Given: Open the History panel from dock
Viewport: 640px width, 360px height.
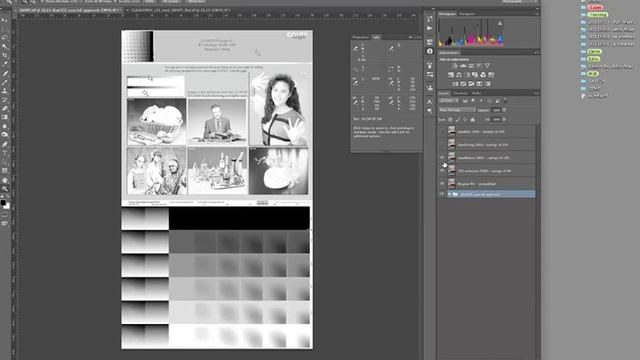Looking at the screenshot, I should pos(429,19).
